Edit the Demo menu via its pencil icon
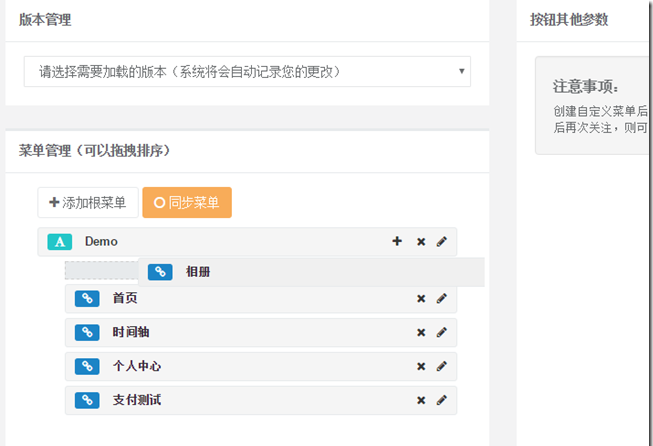Viewport: 653px width, 446px height. click(441, 242)
